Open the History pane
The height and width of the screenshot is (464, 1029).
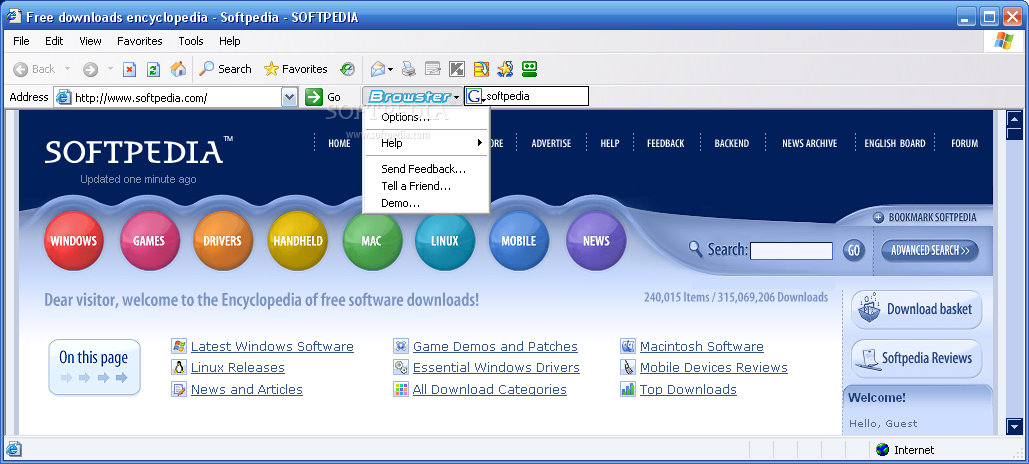pos(347,69)
